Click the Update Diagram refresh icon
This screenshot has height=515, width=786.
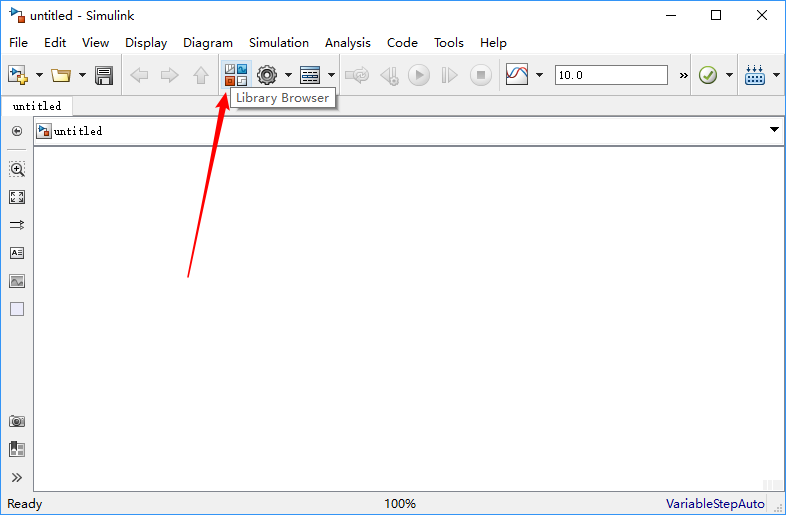(357, 75)
